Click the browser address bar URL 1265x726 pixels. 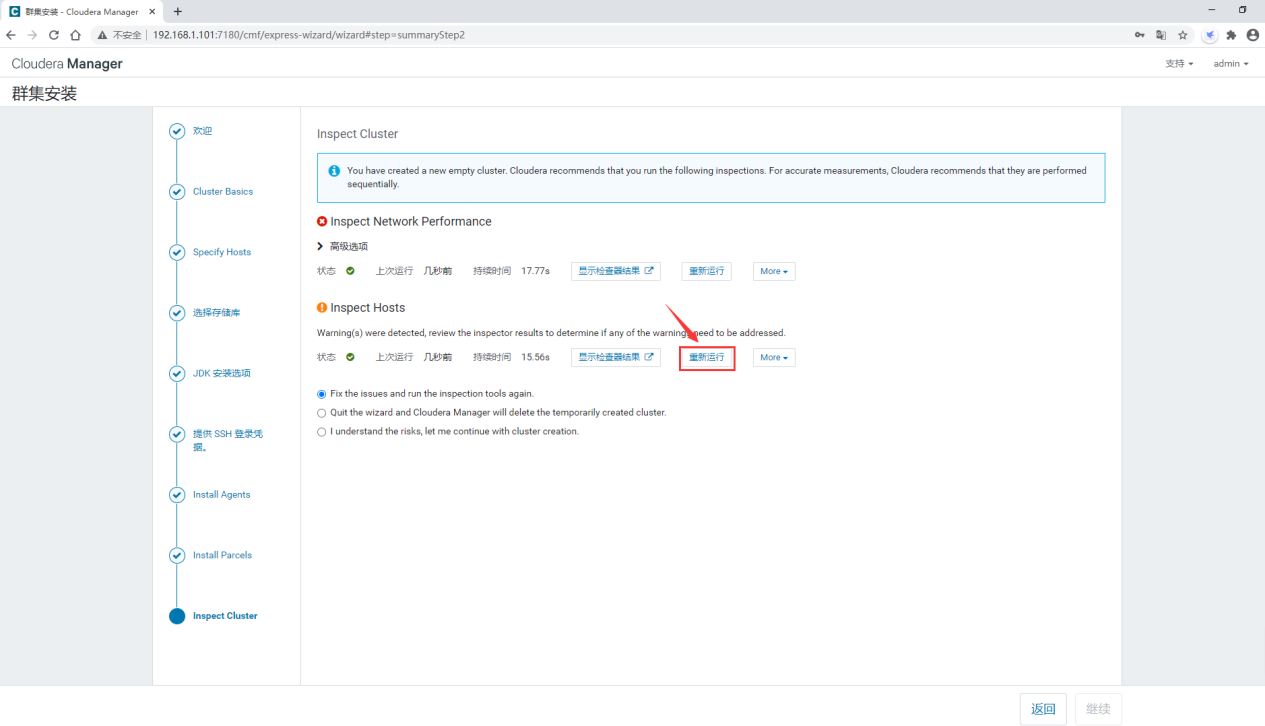tap(309, 35)
